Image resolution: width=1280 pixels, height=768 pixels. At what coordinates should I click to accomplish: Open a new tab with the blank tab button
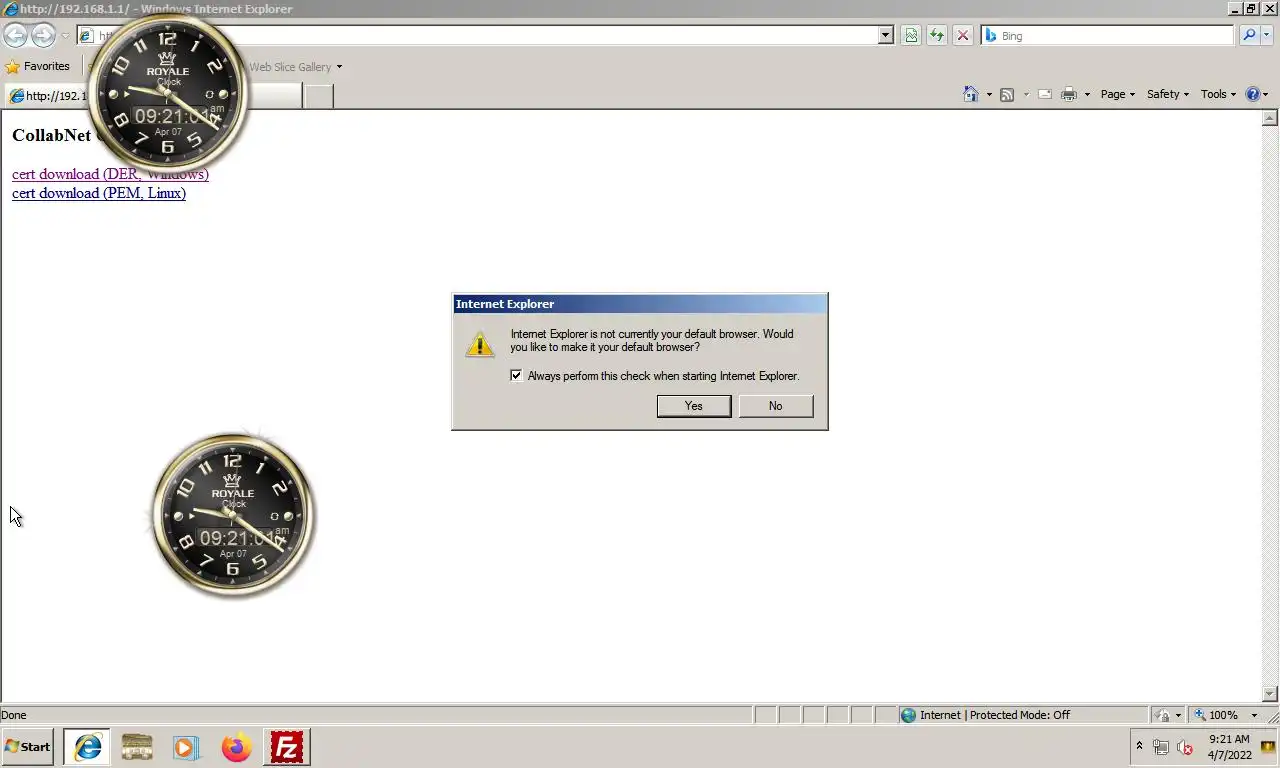point(318,96)
